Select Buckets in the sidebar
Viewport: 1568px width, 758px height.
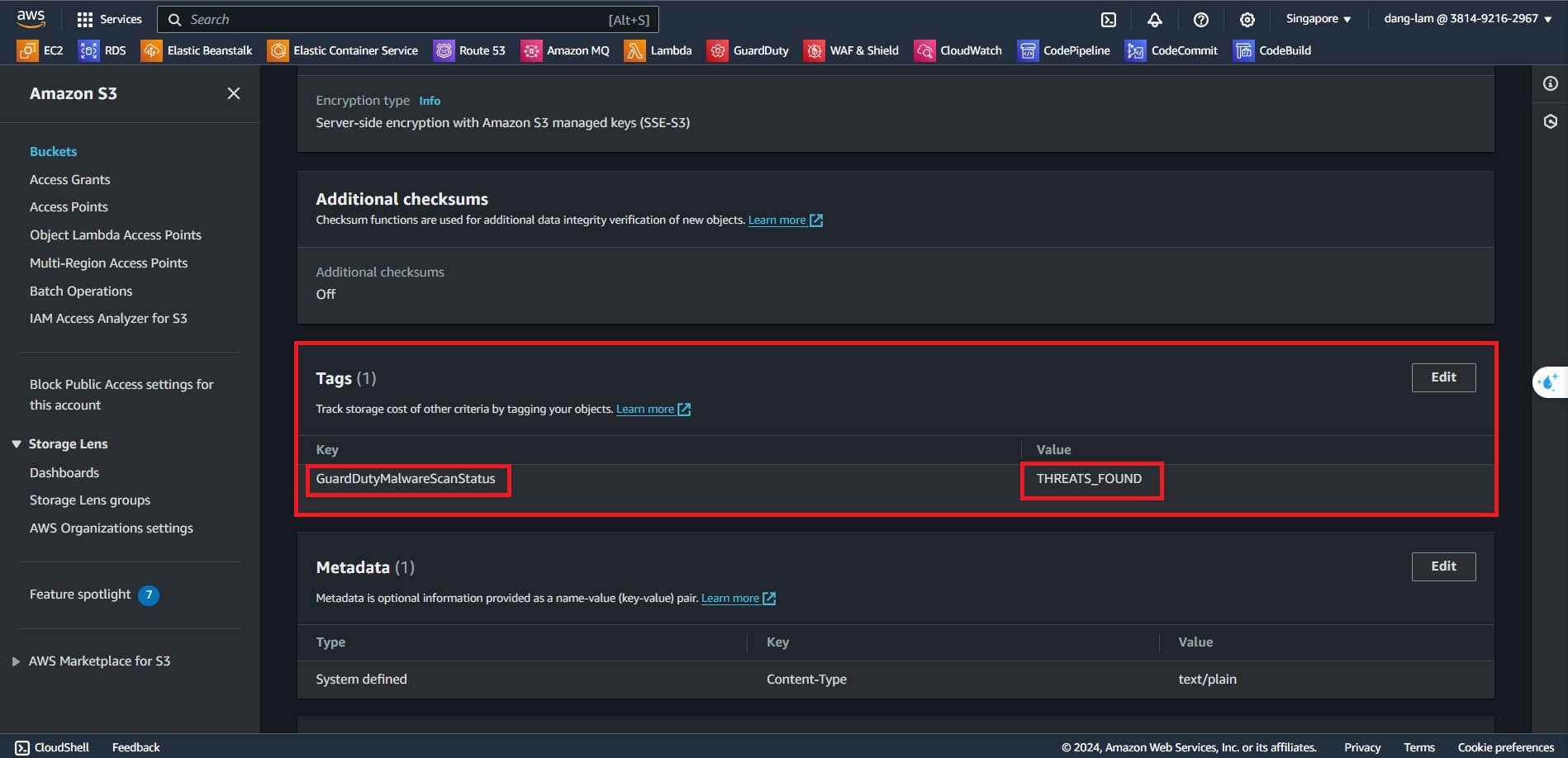53,152
